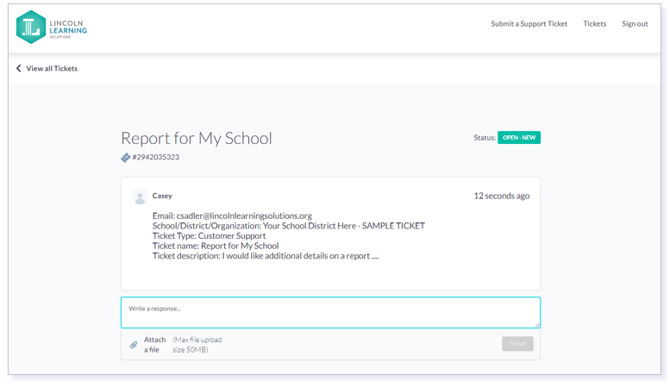Click the ticket tag icon next to #2942035323
The image size is (670, 387).
125,158
